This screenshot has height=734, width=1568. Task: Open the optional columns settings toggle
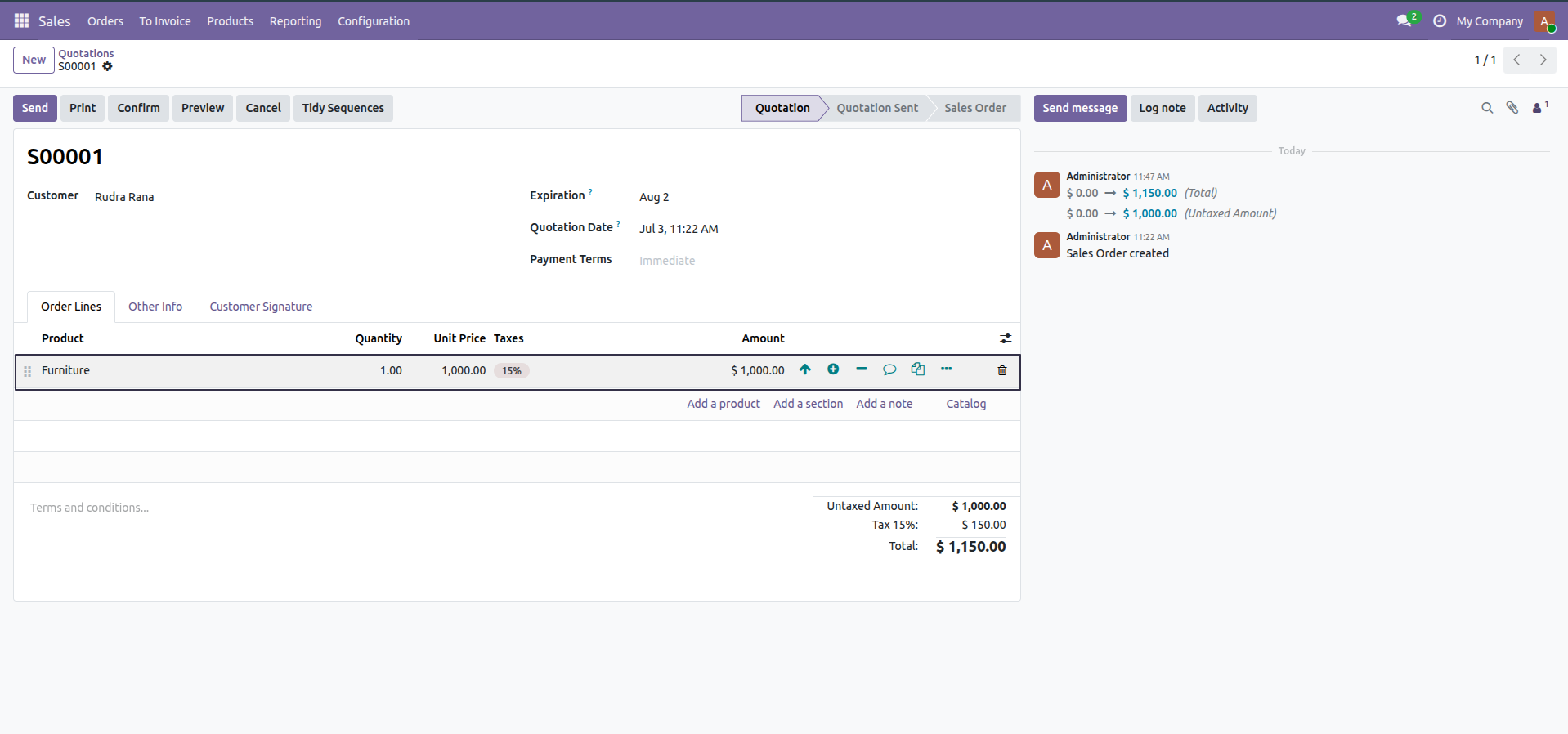1006,338
